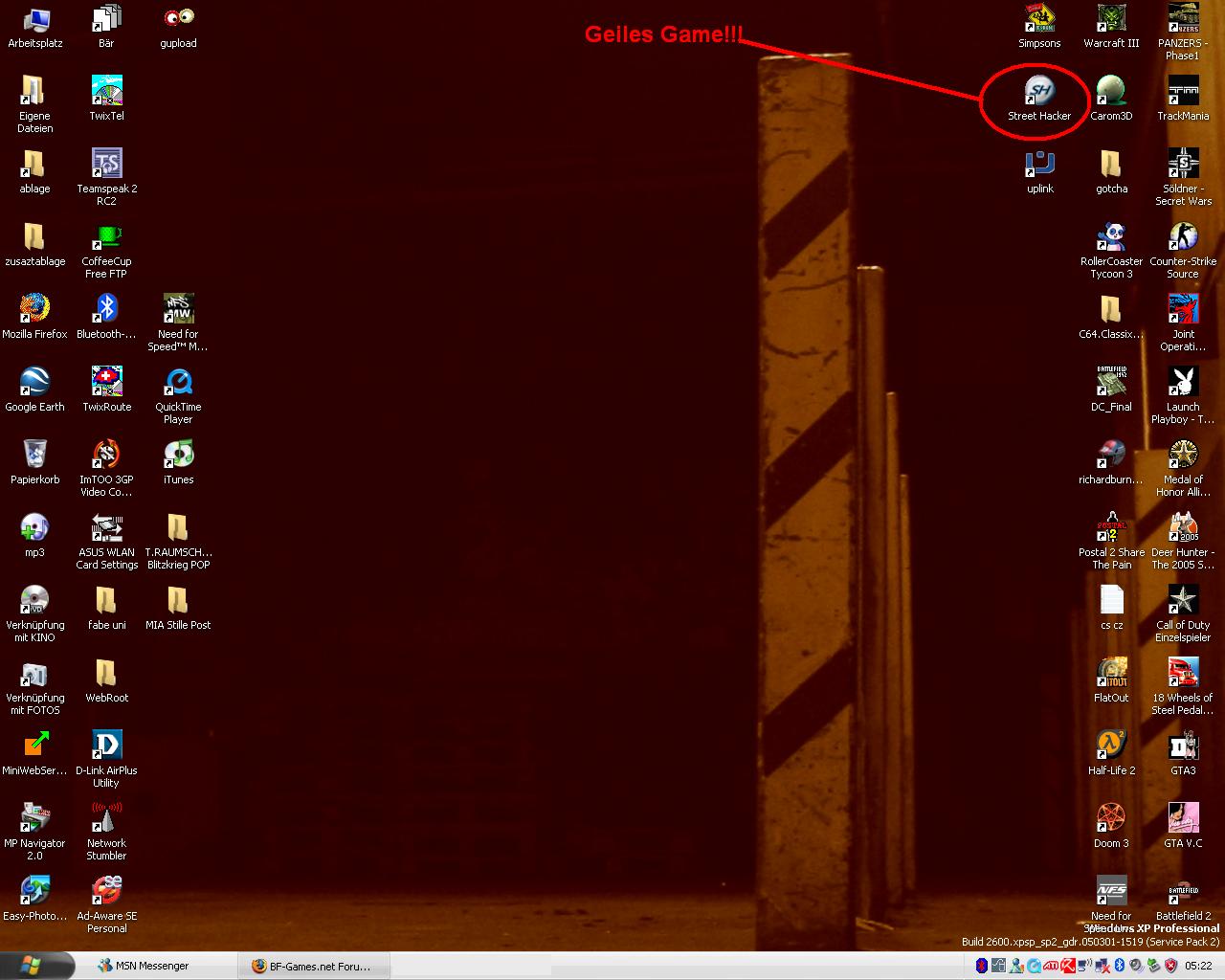Launch FlatOut
Image resolution: width=1225 pixels, height=980 pixels.
pyautogui.click(x=1111, y=680)
